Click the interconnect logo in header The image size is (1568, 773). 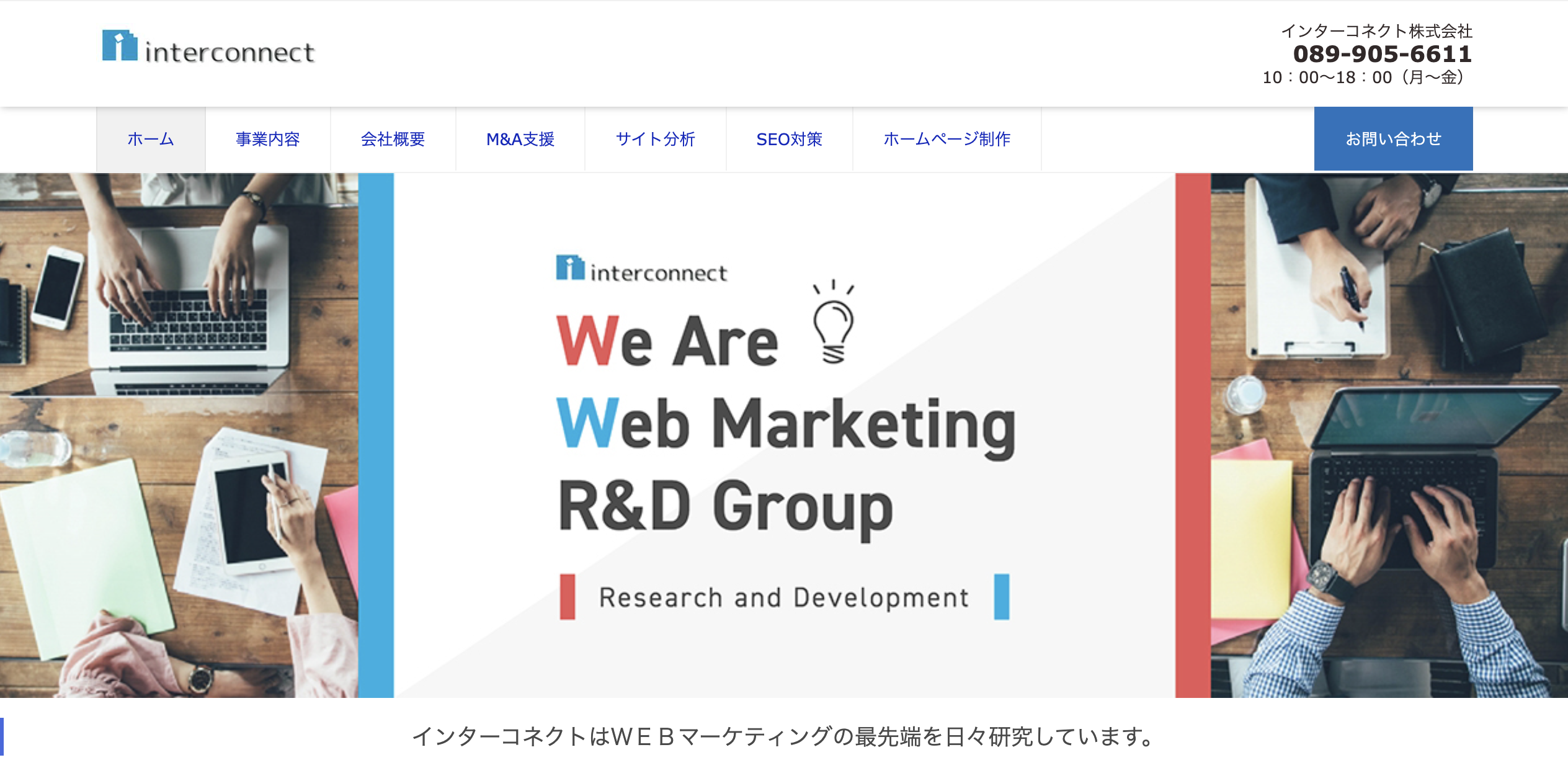208,47
